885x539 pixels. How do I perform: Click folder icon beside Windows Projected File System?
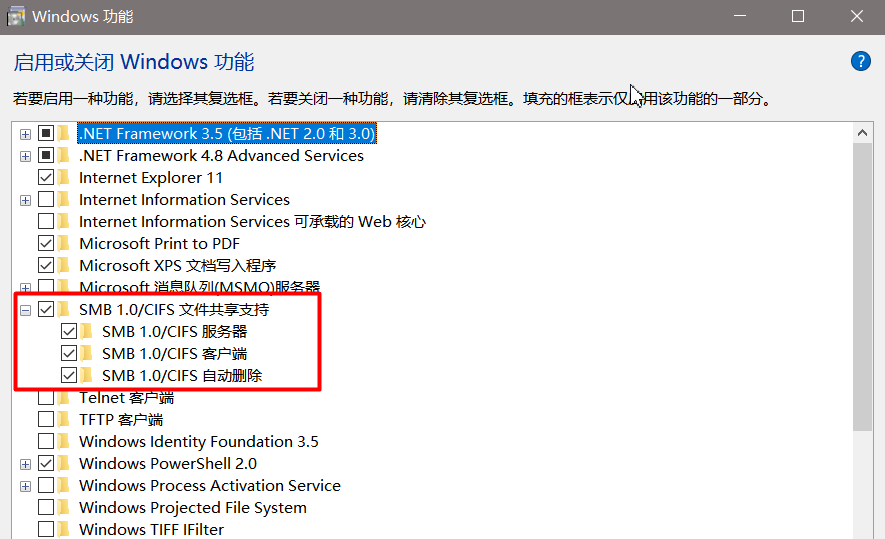point(63,508)
